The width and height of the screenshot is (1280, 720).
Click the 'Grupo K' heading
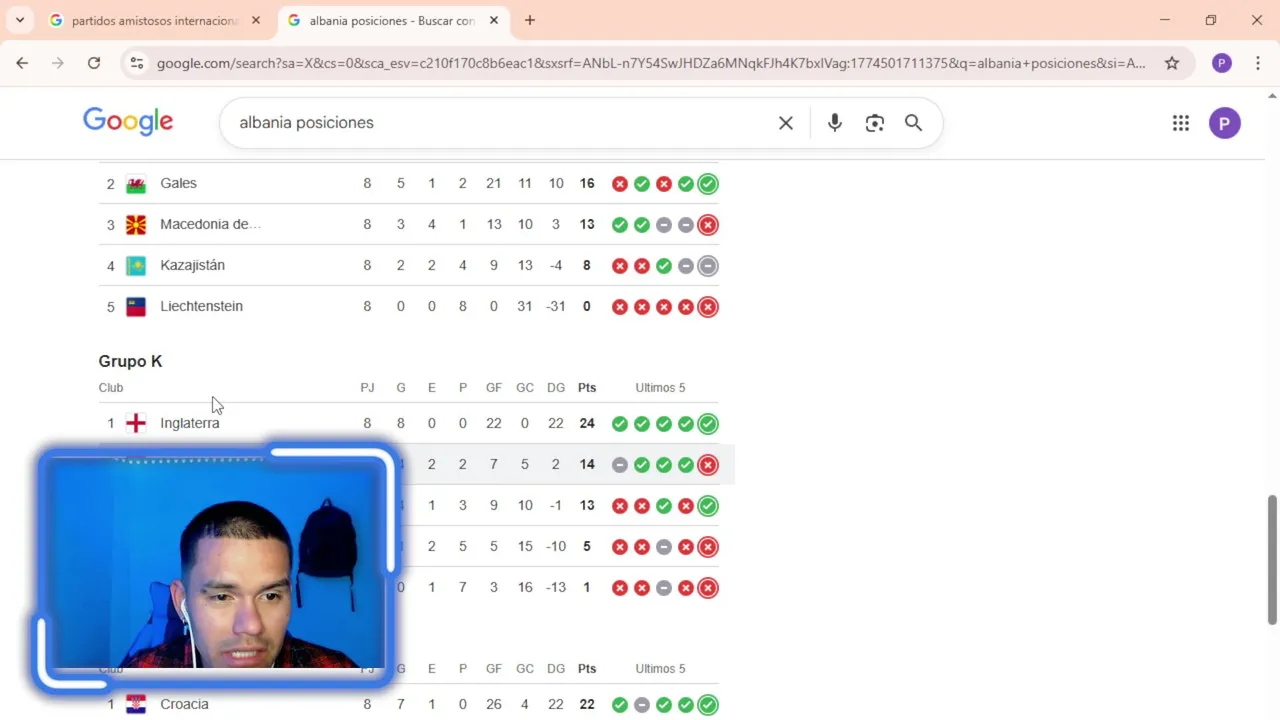[x=130, y=361]
